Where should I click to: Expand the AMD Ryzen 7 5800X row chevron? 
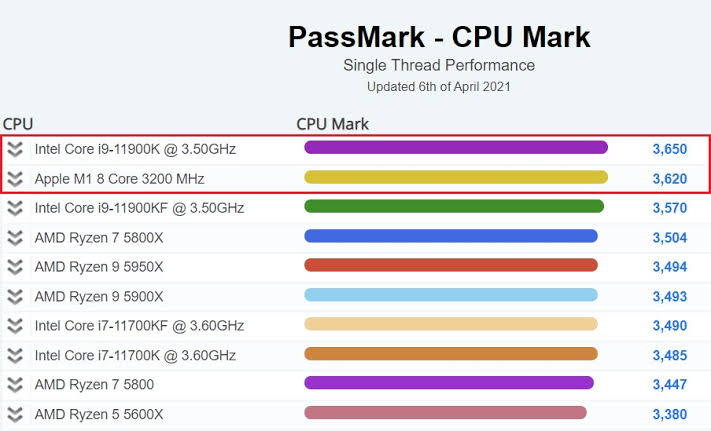click(x=15, y=238)
